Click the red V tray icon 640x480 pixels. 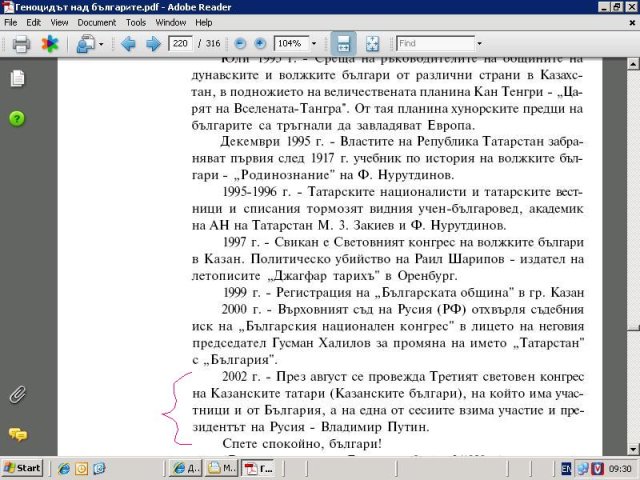coord(597,469)
